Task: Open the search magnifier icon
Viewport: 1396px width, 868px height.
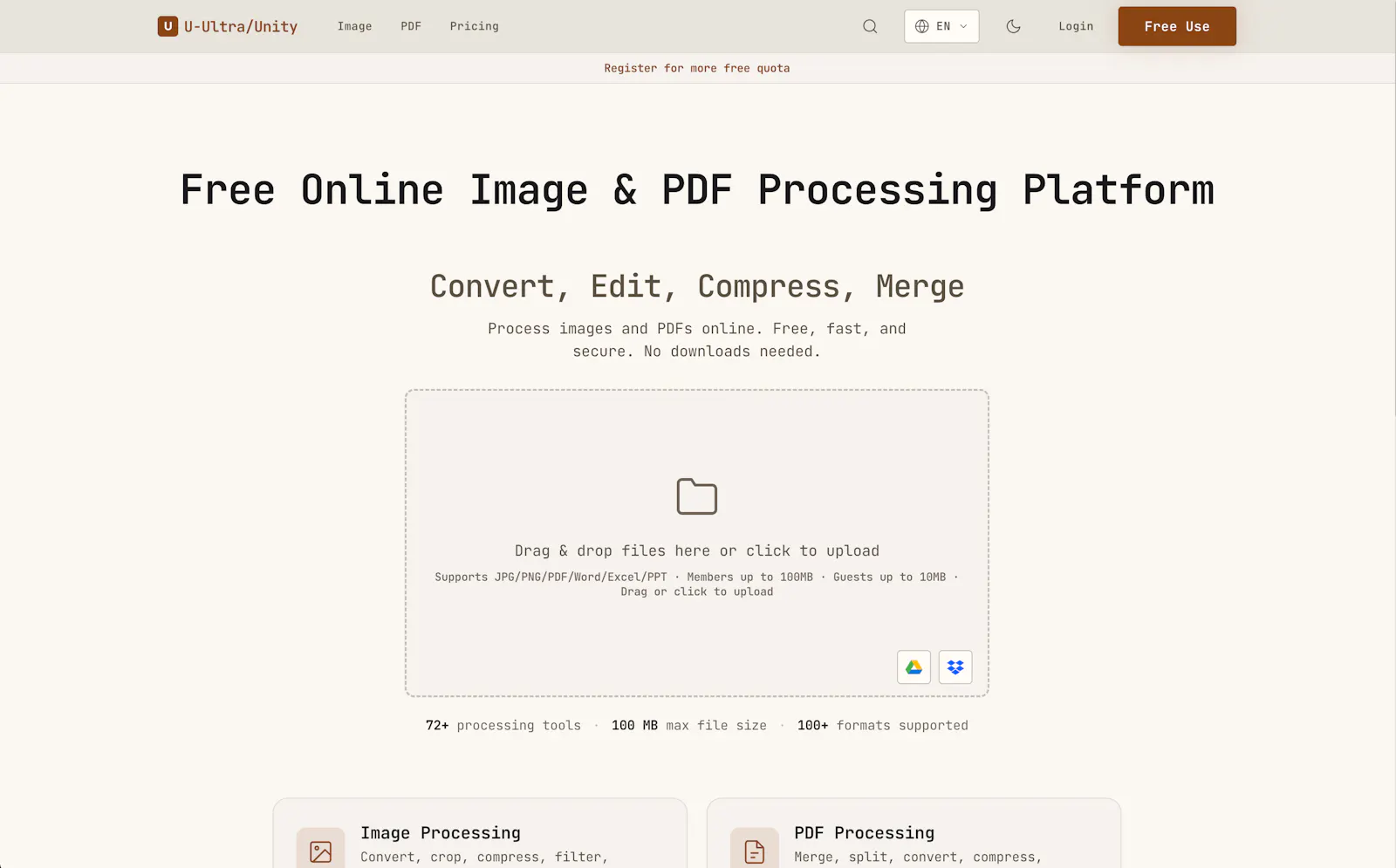Action: (x=870, y=26)
